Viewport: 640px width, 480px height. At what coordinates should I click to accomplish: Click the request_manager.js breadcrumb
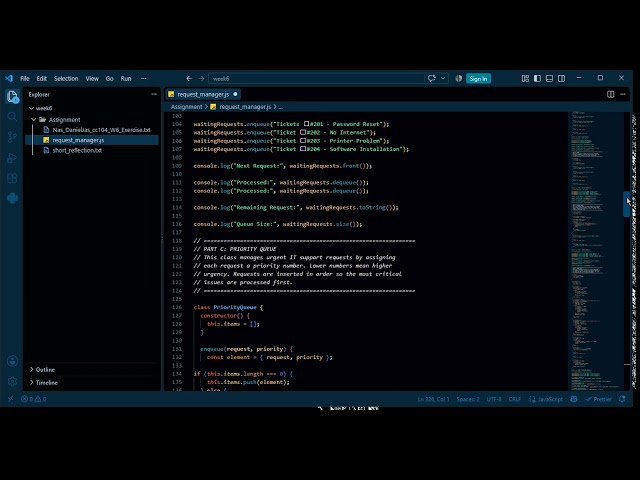point(245,107)
